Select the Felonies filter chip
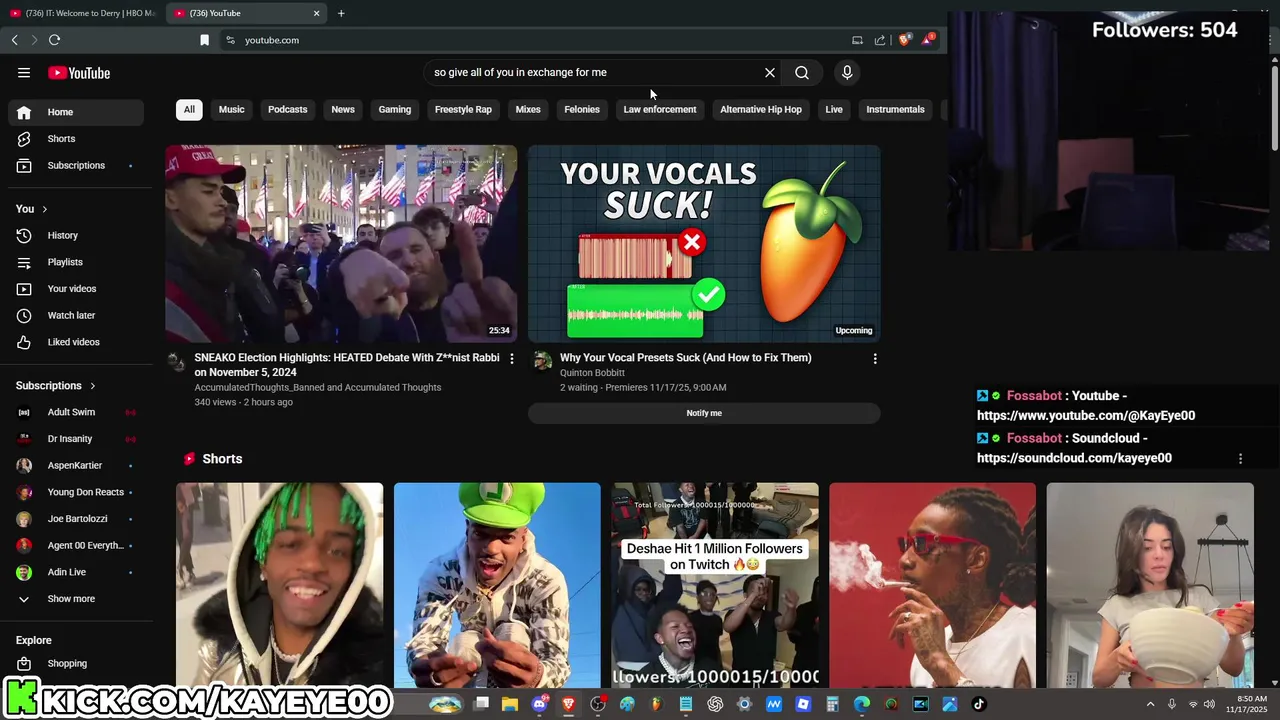Image resolution: width=1280 pixels, height=720 pixels. (x=582, y=109)
